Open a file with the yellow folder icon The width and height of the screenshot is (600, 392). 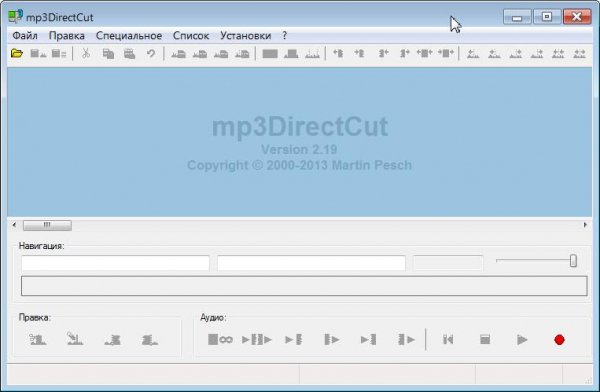(x=16, y=54)
